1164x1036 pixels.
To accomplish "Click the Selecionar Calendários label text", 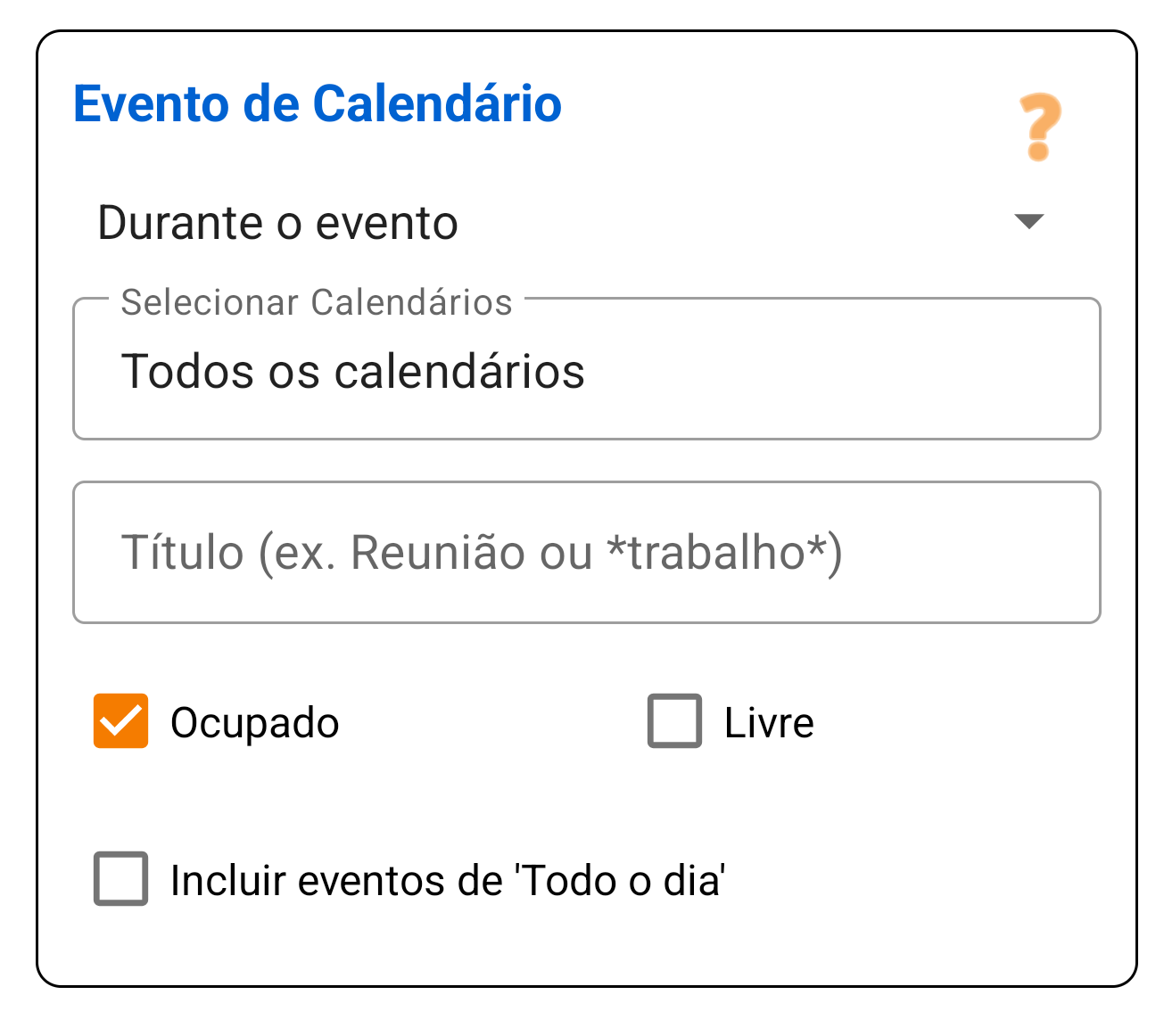I will (317, 302).
